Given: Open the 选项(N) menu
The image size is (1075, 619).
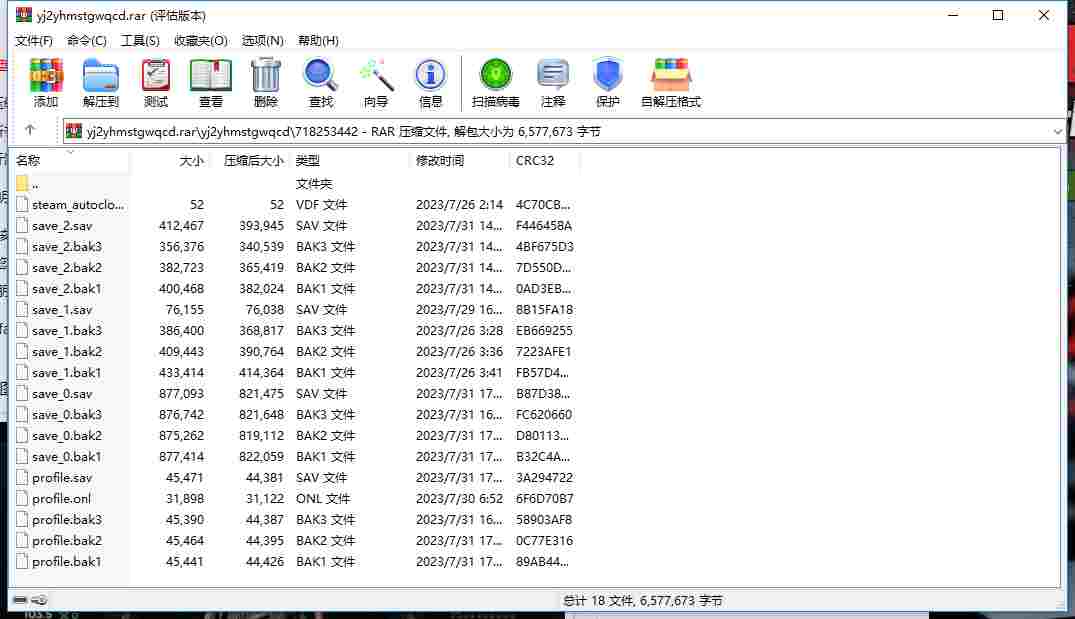Looking at the screenshot, I should pos(263,40).
